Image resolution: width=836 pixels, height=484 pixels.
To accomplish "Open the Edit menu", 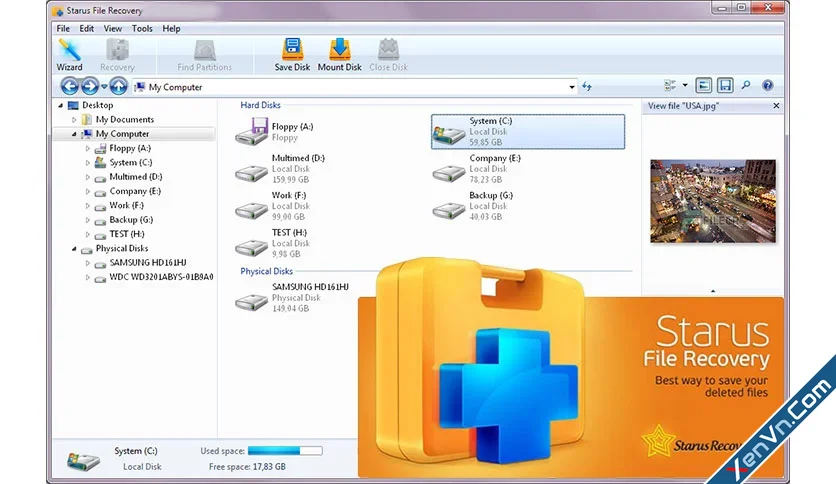I will [86, 29].
